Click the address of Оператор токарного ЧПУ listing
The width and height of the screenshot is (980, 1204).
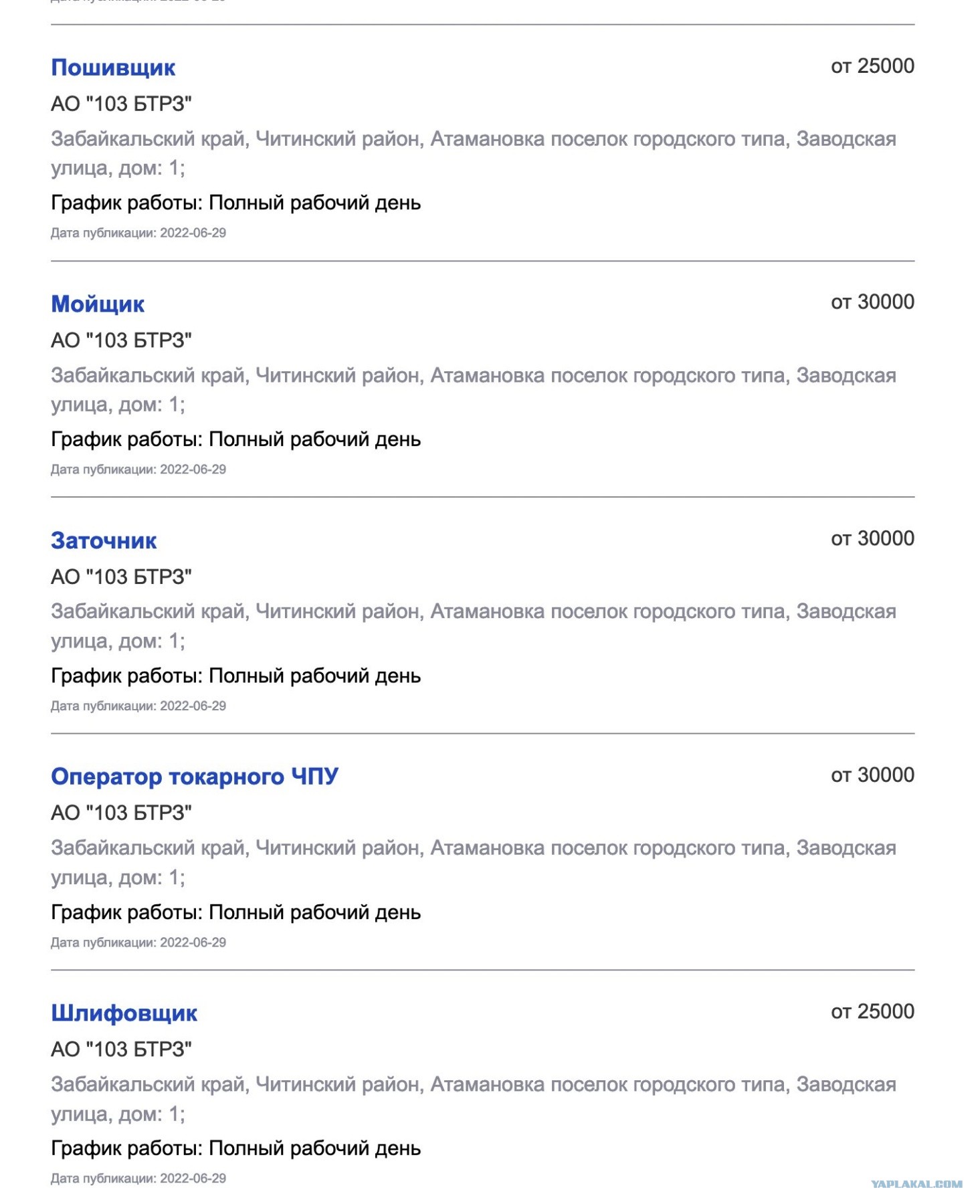[x=474, y=862]
